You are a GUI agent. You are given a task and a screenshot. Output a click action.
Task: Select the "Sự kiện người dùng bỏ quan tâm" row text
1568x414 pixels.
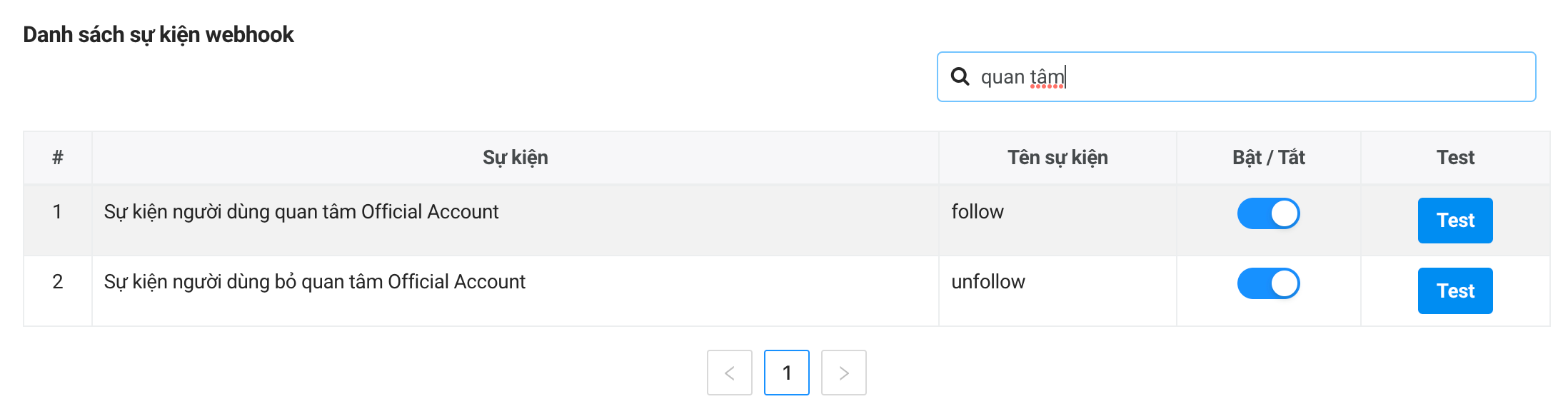[314, 282]
